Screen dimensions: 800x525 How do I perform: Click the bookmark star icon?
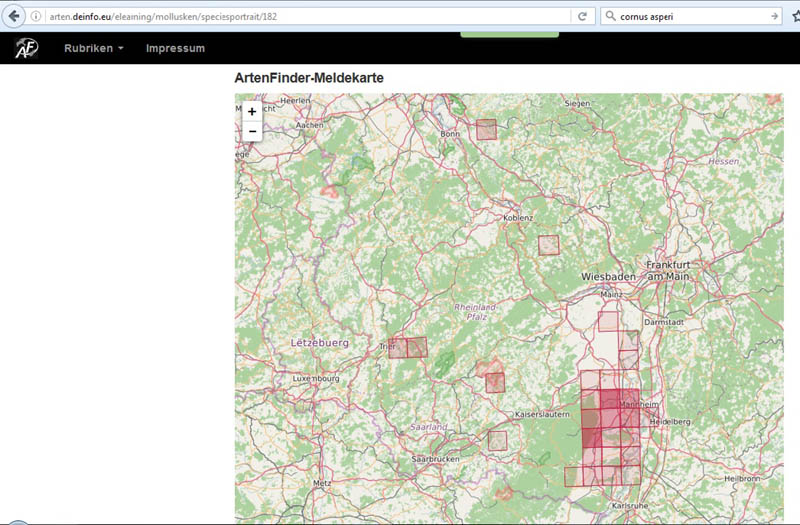click(x=794, y=17)
